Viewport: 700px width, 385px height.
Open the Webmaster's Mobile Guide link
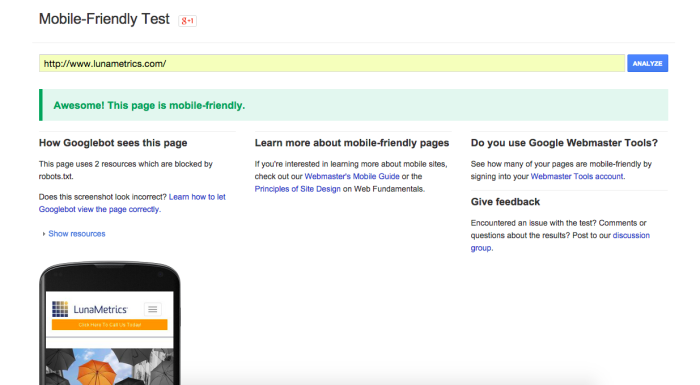point(352,176)
